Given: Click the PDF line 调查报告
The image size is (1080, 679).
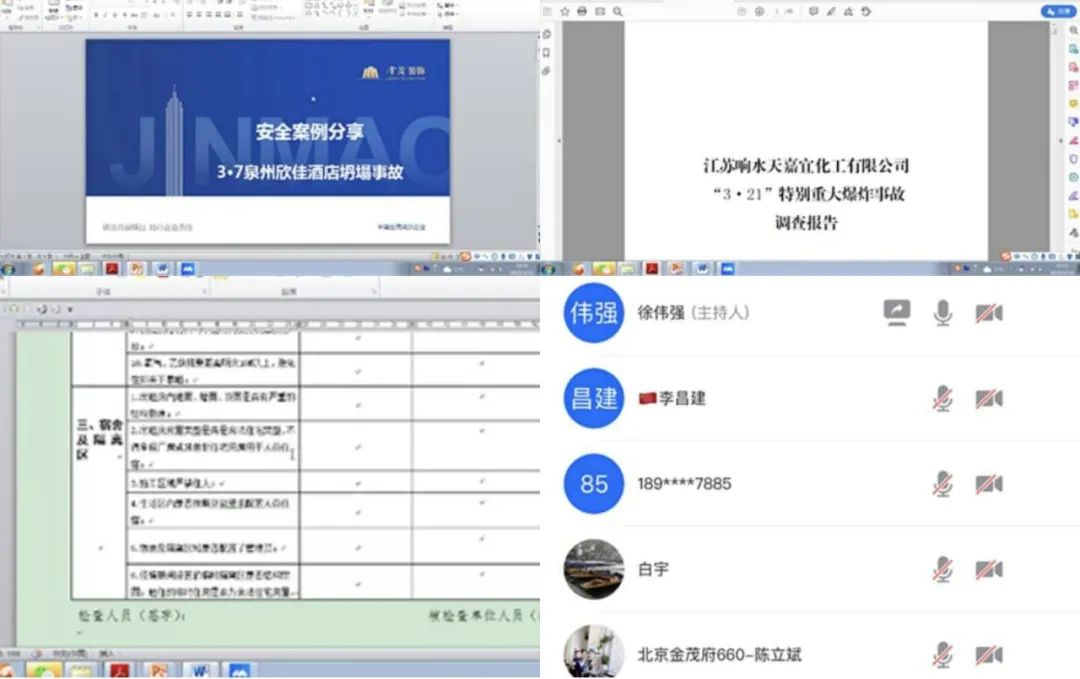Looking at the screenshot, I should coord(806,222).
